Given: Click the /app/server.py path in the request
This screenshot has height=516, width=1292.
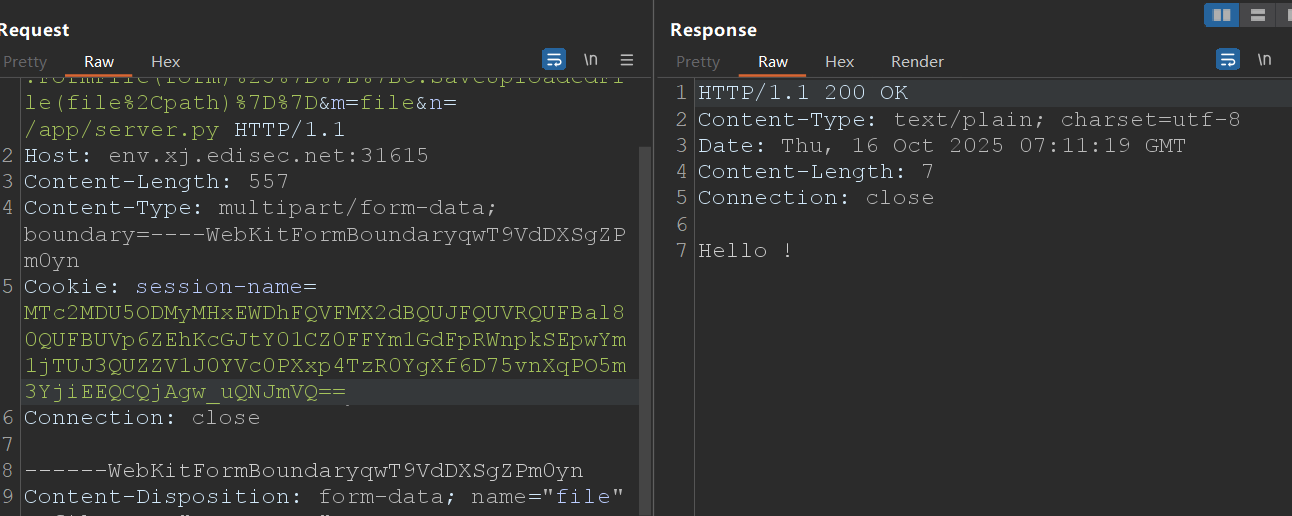Looking at the screenshot, I should [x=123, y=130].
